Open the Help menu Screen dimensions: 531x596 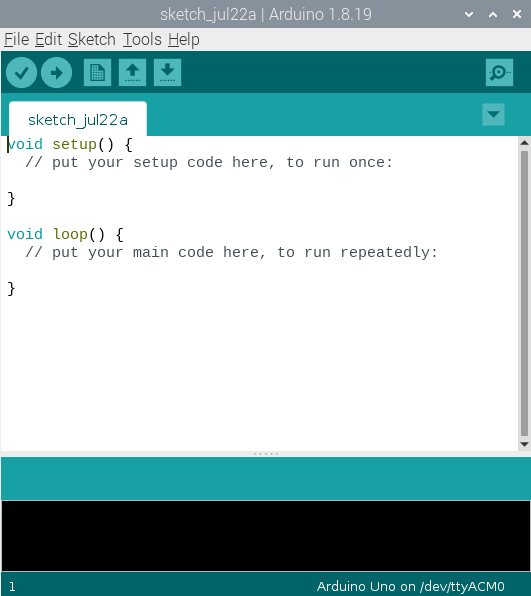click(x=184, y=40)
